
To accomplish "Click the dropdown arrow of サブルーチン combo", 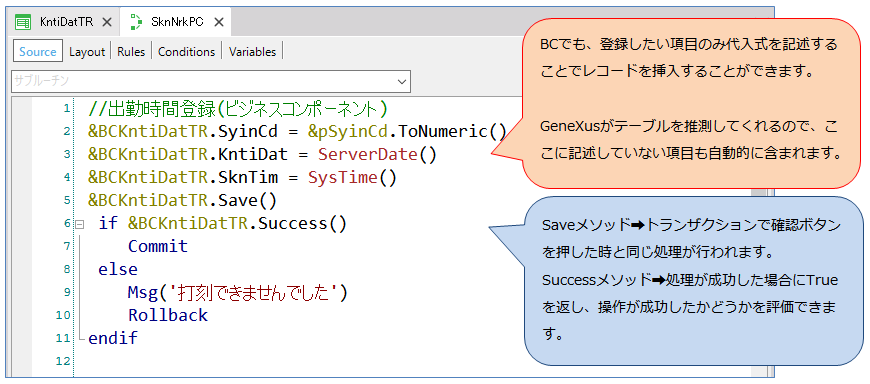I will pos(402,82).
